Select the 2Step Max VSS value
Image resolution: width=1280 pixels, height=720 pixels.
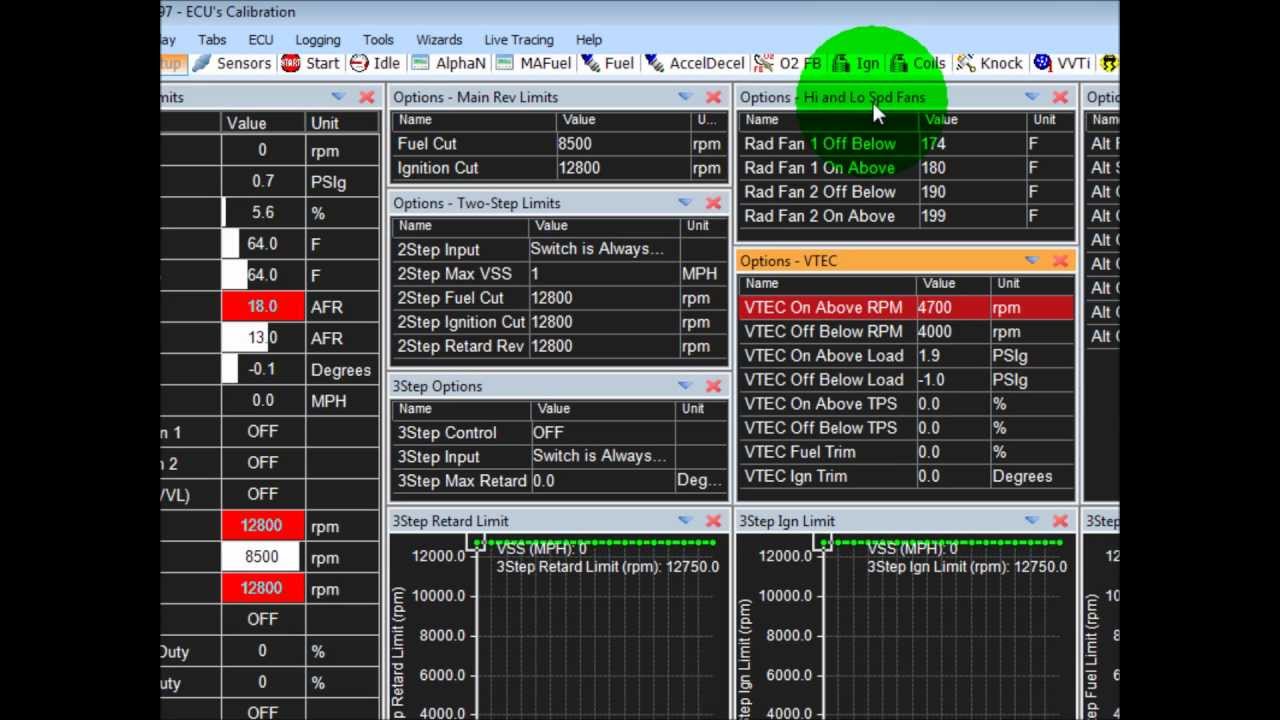603,273
